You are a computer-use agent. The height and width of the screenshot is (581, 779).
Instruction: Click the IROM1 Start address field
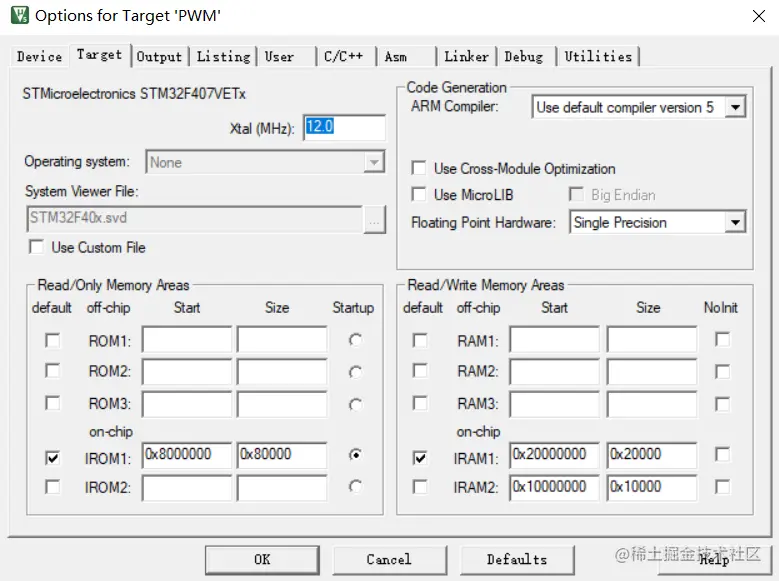187,455
